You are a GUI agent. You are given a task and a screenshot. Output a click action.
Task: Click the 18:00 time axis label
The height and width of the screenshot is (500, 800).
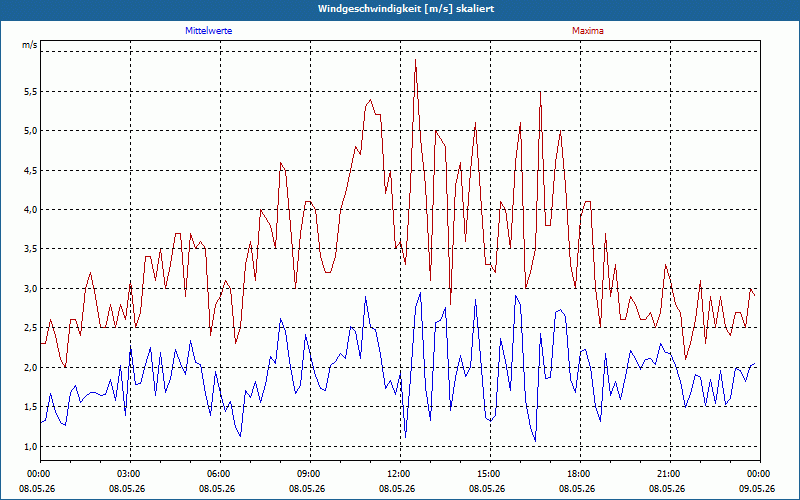click(581, 474)
